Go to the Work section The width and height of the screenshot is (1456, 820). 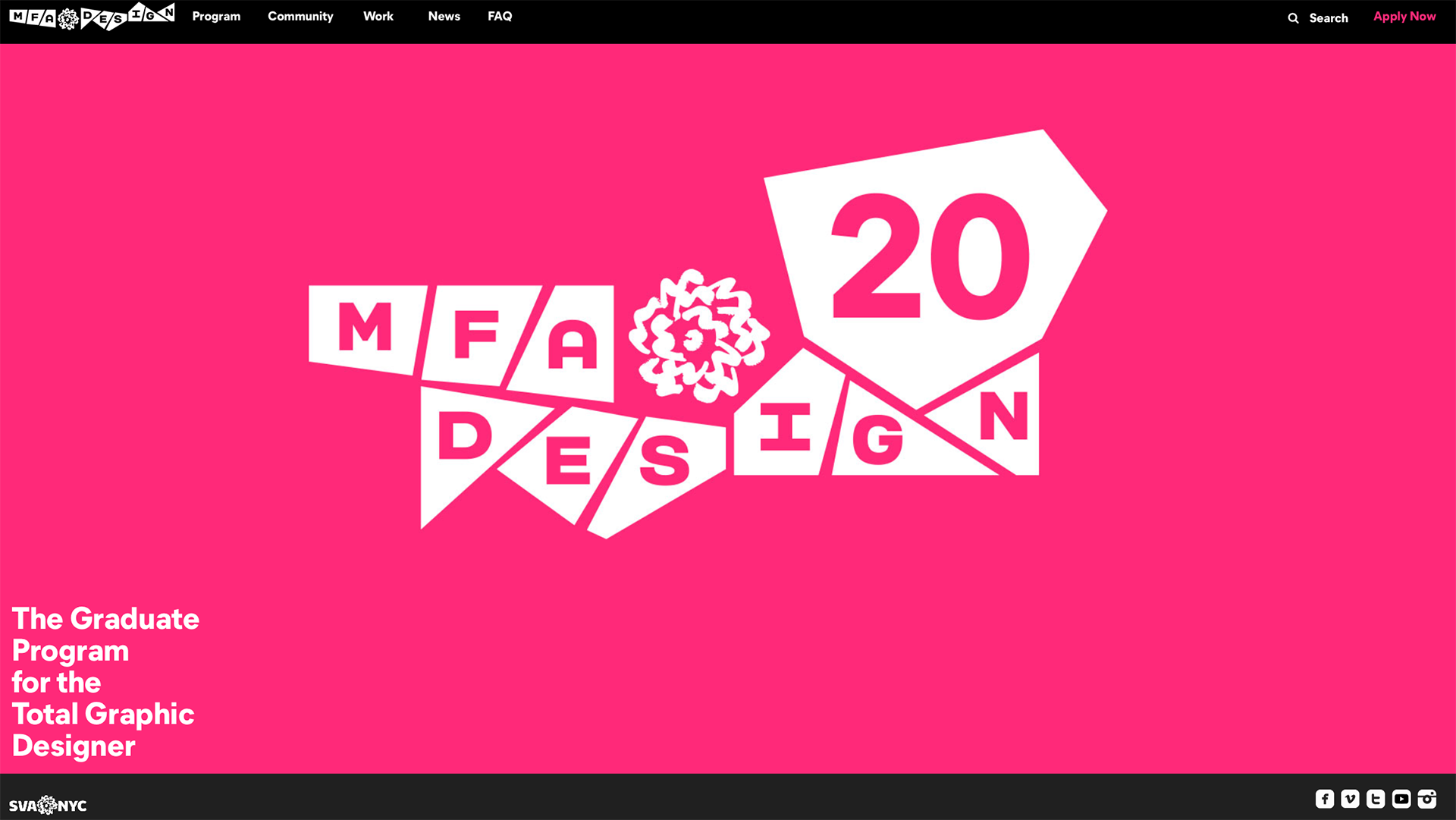pos(378,17)
